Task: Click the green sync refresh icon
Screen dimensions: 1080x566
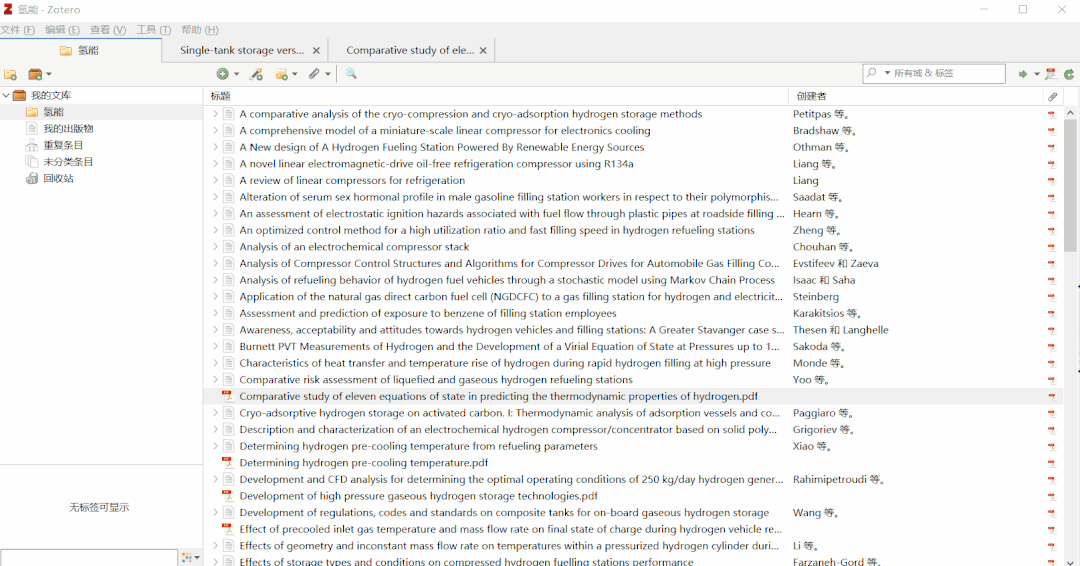Action: 1069,74
